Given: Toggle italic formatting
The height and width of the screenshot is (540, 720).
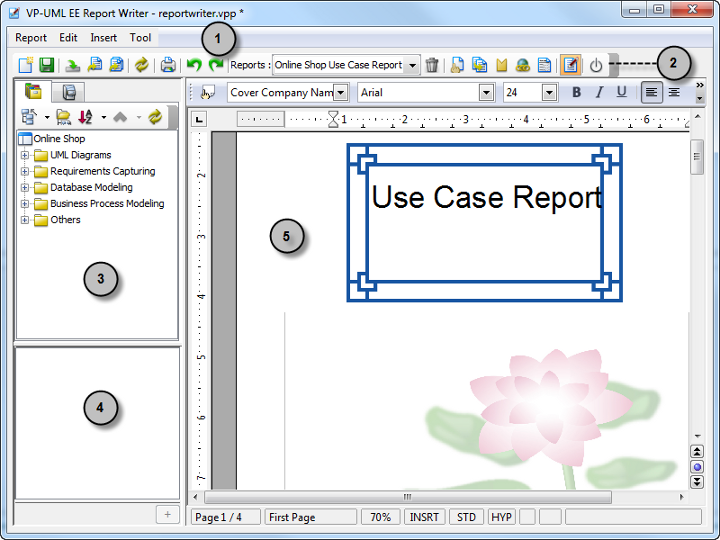Looking at the screenshot, I should (x=599, y=92).
